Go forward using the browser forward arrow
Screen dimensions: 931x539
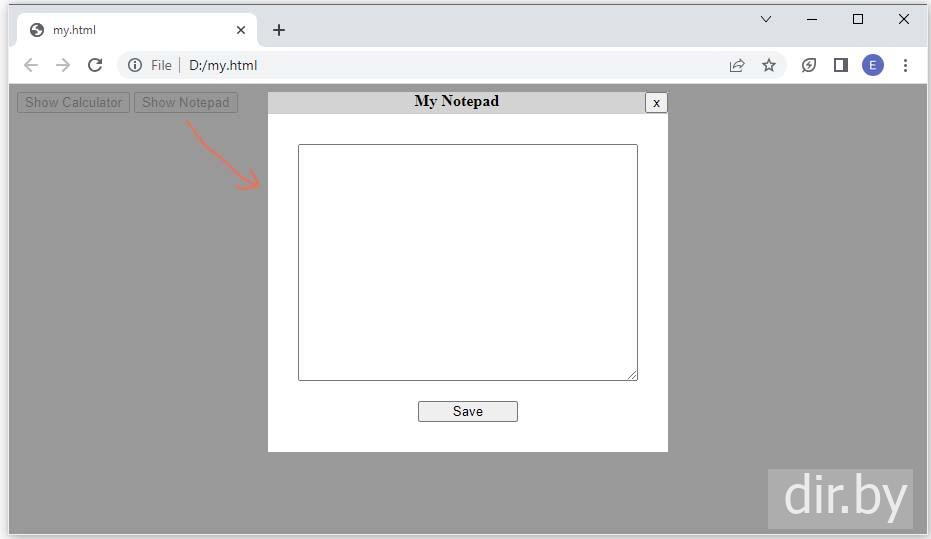point(63,65)
